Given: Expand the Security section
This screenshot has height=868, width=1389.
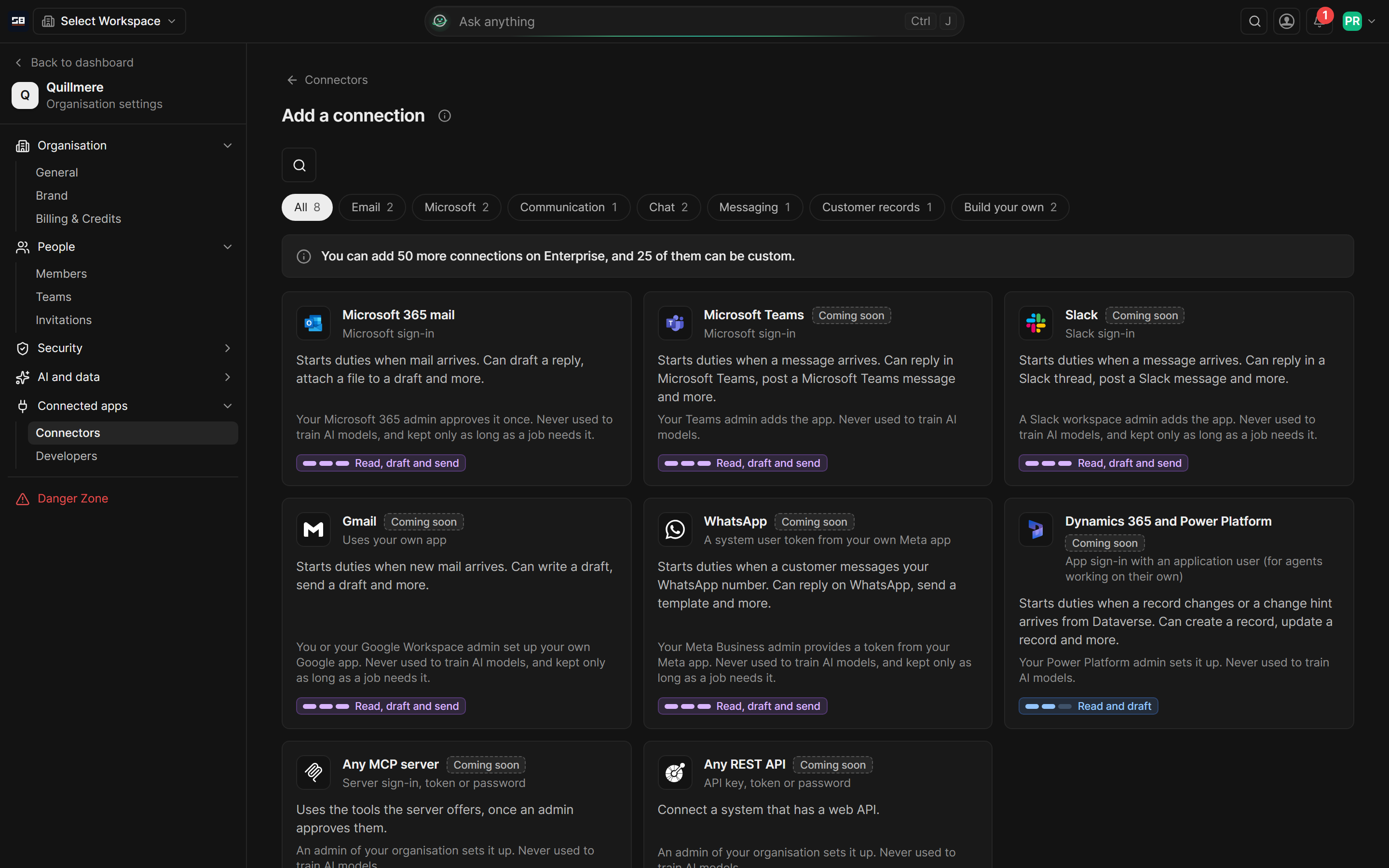Looking at the screenshot, I should coord(123,349).
